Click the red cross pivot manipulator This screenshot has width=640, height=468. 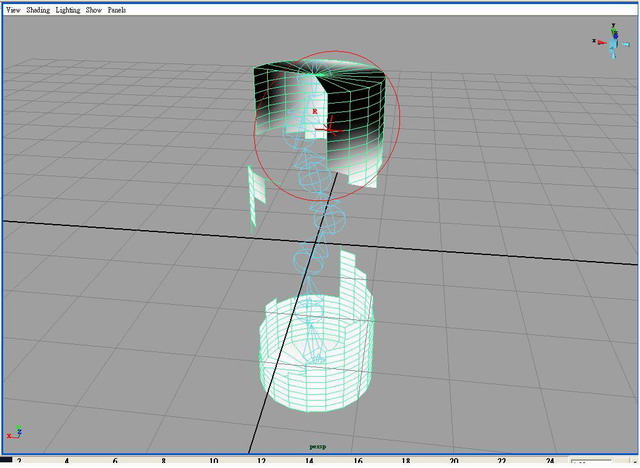[330, 129]
